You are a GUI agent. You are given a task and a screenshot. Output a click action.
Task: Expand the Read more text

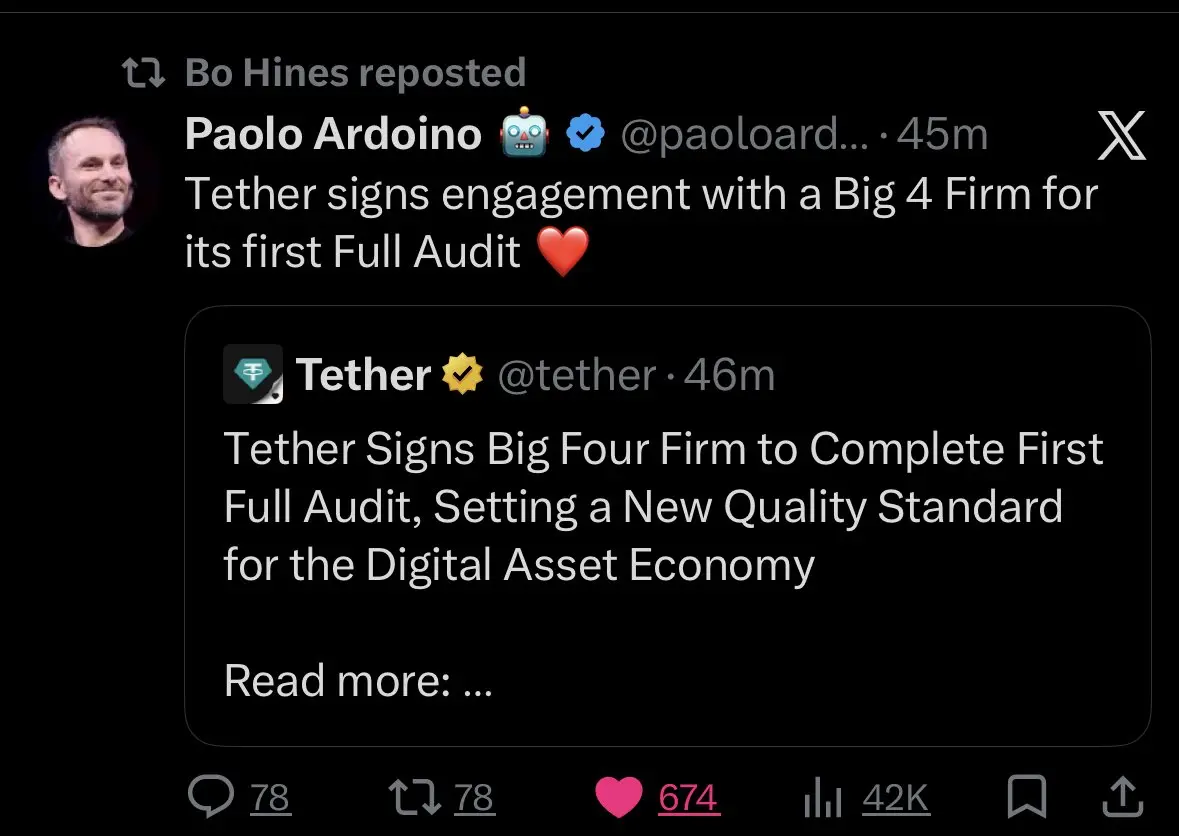pyautogui.click(x=358, y=681)
